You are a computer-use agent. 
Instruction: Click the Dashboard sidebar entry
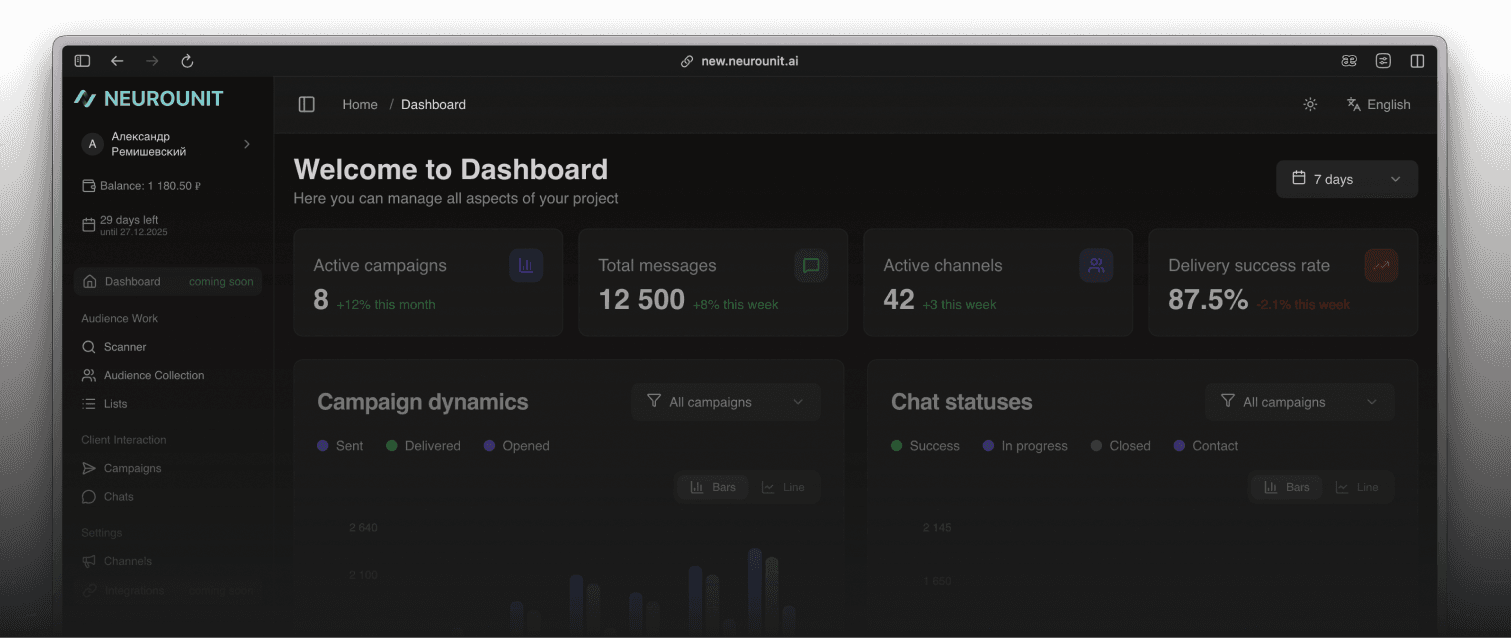tap(132, 281)
